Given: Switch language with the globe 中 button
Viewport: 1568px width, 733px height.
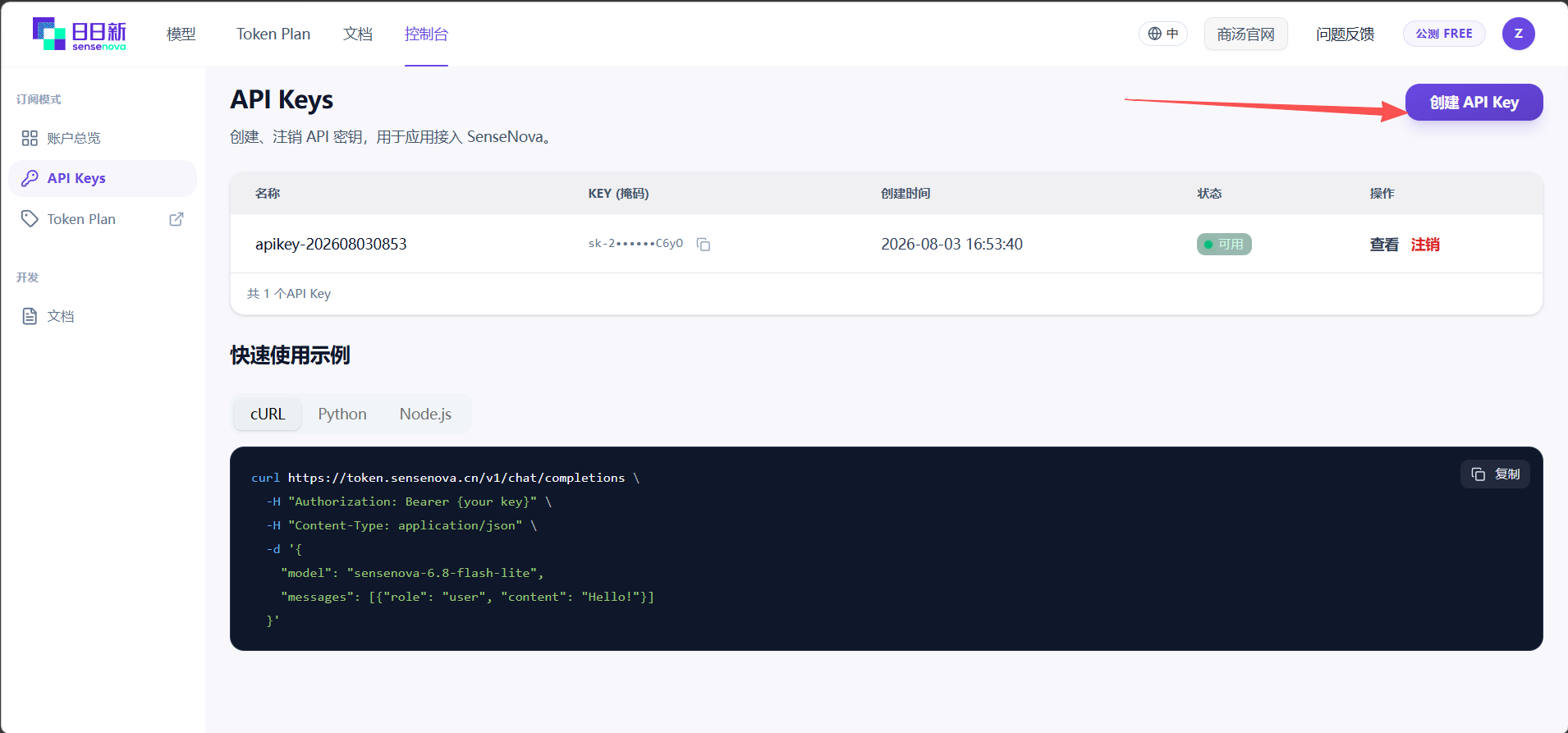Looking at the screenshot, I should [1163, 34].
